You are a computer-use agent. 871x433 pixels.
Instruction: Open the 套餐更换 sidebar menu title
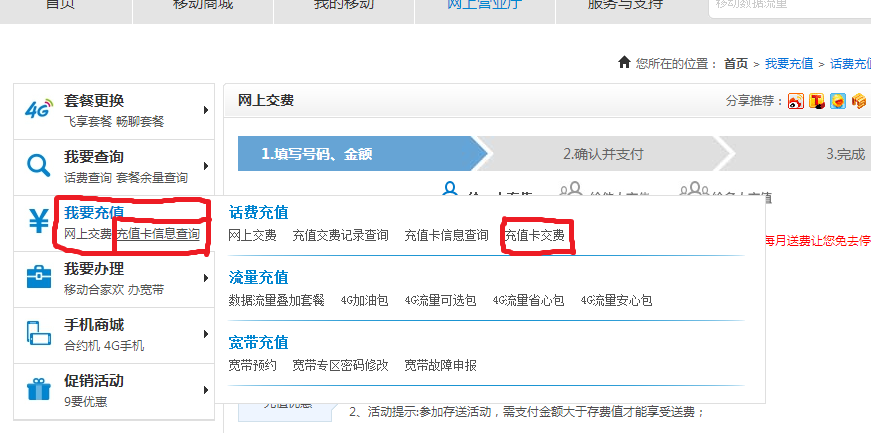point(94,101)
